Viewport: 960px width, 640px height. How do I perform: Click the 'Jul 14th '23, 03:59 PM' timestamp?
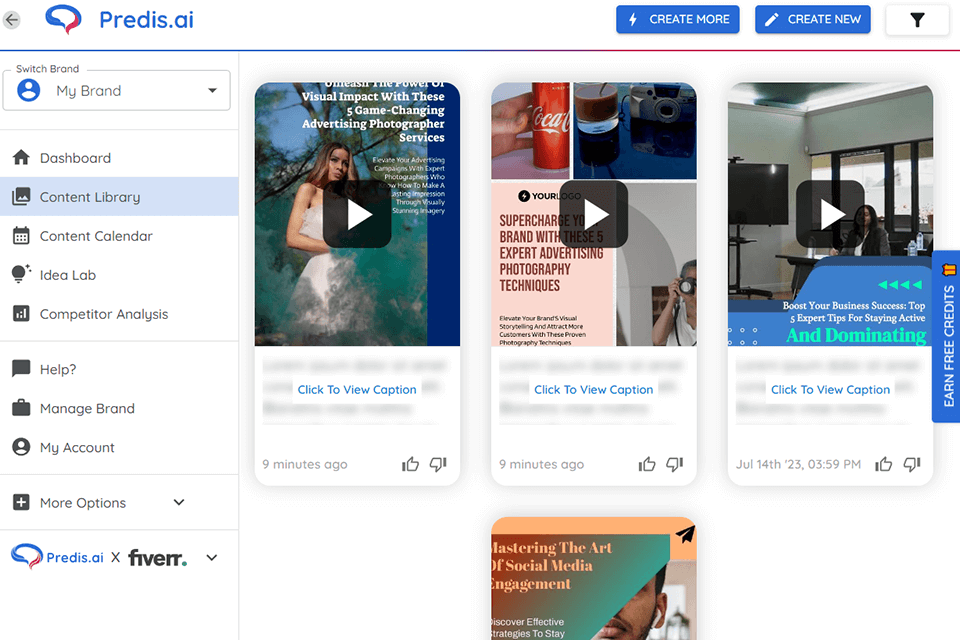point(798,464)
